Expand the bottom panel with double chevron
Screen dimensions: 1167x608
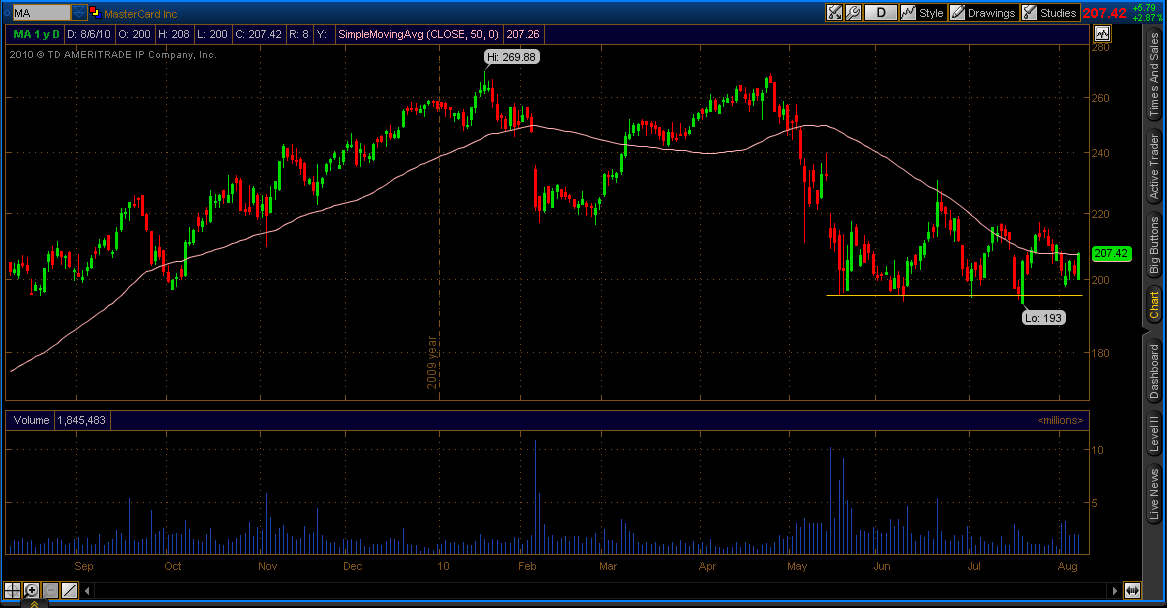pyautogui.click(x=33, y=604)
